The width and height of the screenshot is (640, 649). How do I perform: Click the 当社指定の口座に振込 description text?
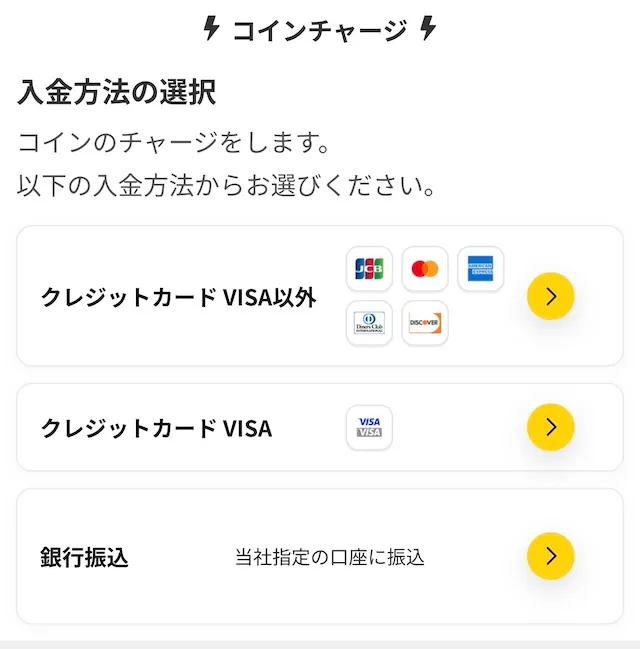click(x=329, y=557)
